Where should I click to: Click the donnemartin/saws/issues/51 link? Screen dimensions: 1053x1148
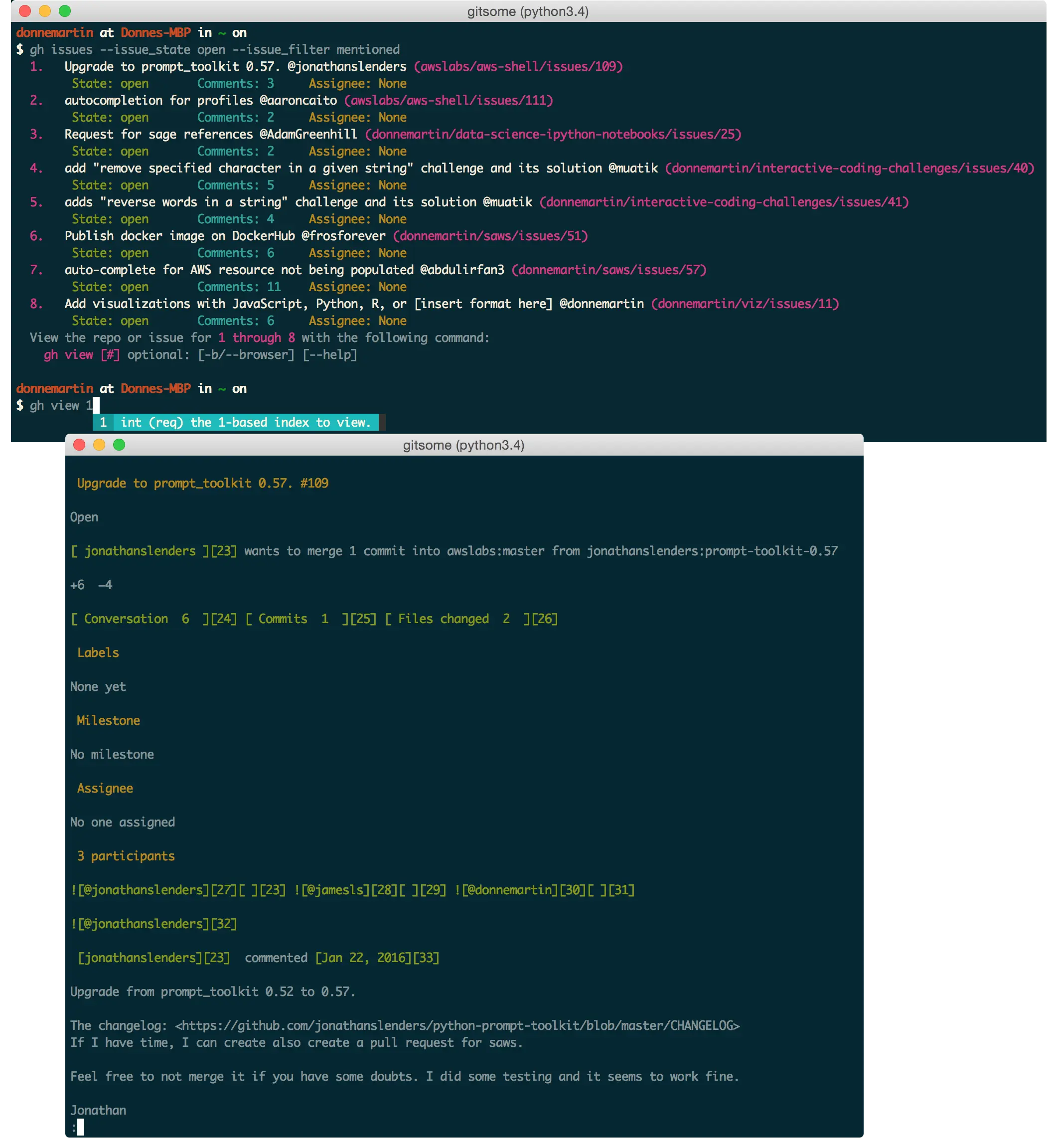tap(490, 236)
